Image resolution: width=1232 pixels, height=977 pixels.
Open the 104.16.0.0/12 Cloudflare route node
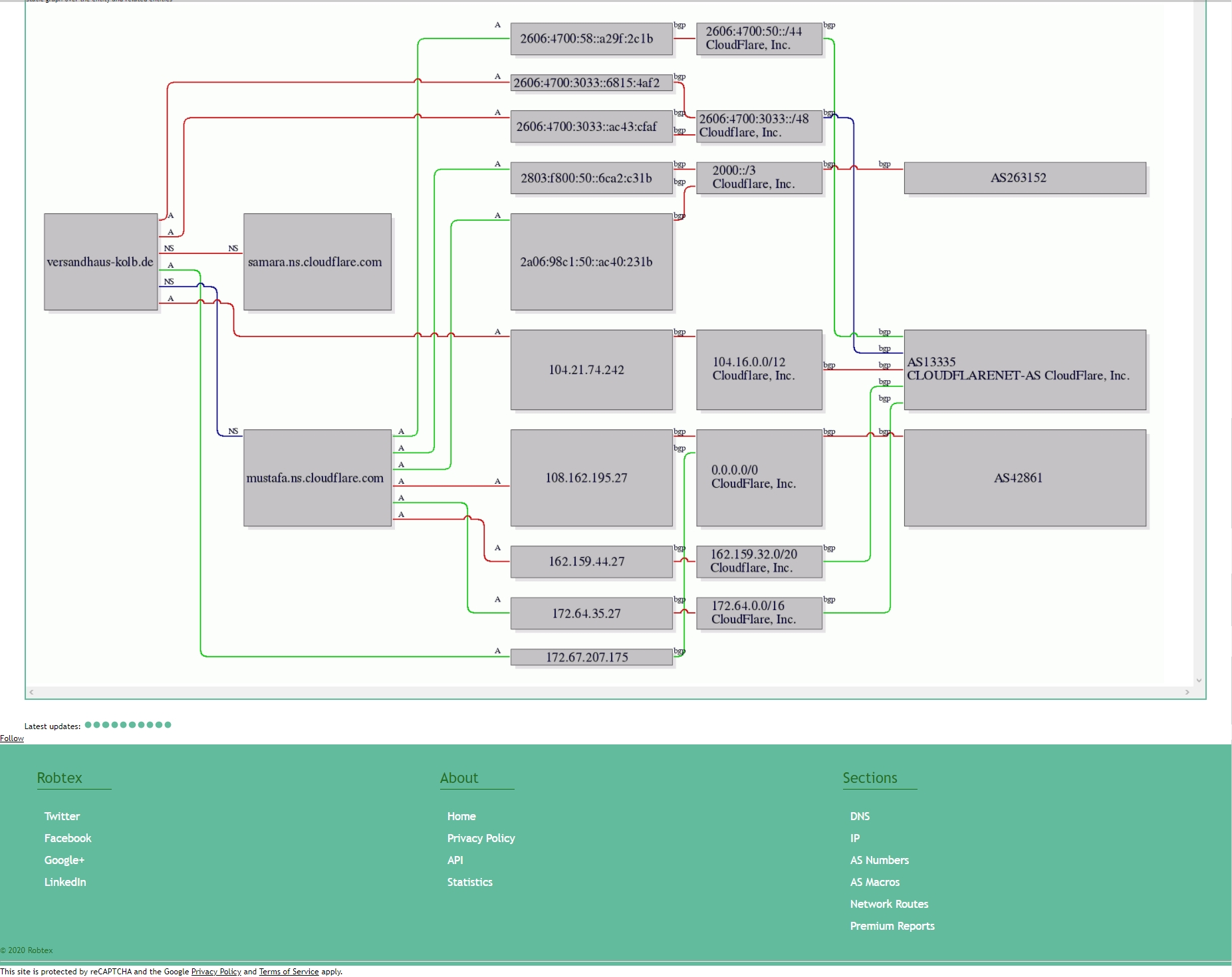click(759, 370)
